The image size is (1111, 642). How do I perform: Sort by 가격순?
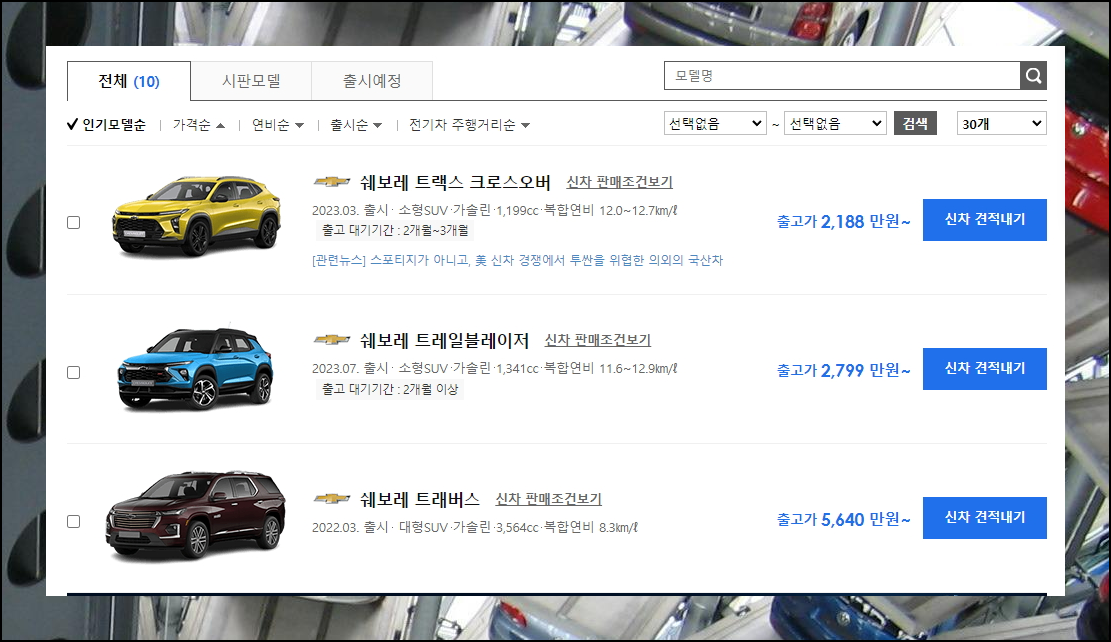click(x=198, y=125)
